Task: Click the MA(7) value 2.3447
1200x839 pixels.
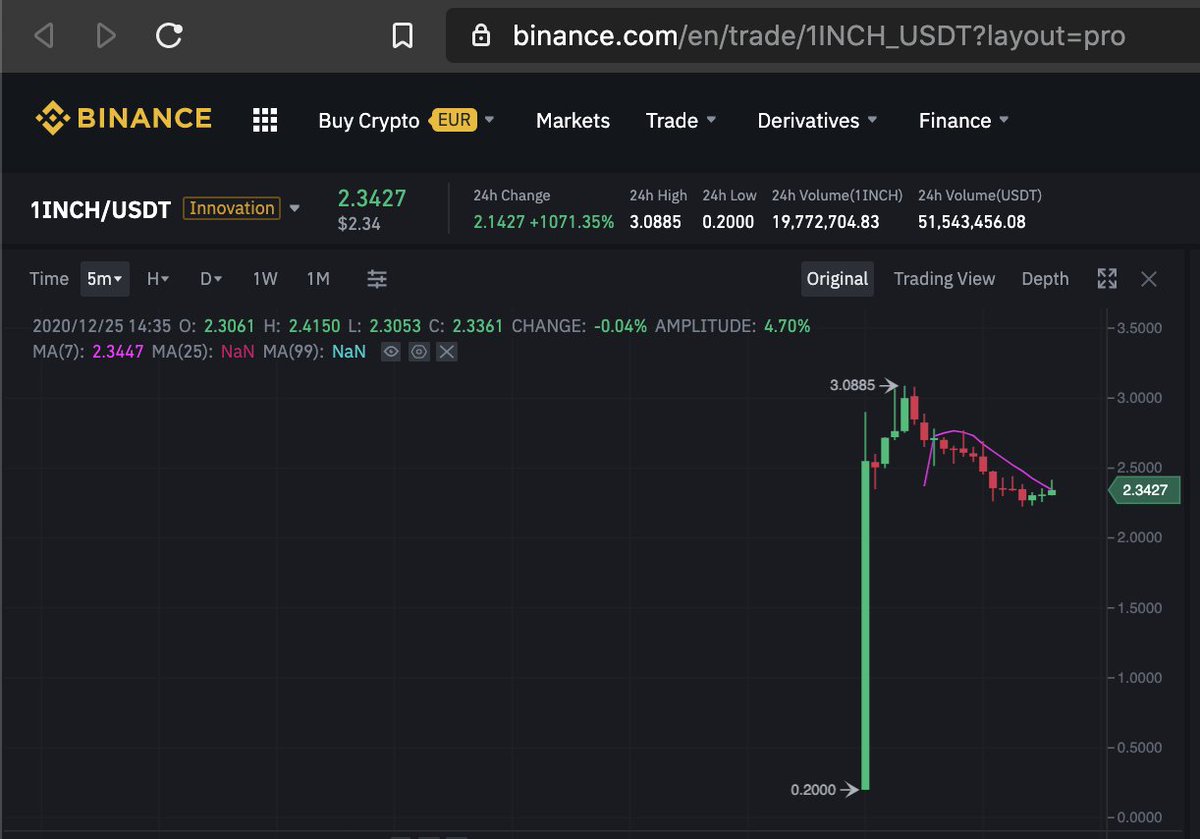Action: tap(118, 352)
